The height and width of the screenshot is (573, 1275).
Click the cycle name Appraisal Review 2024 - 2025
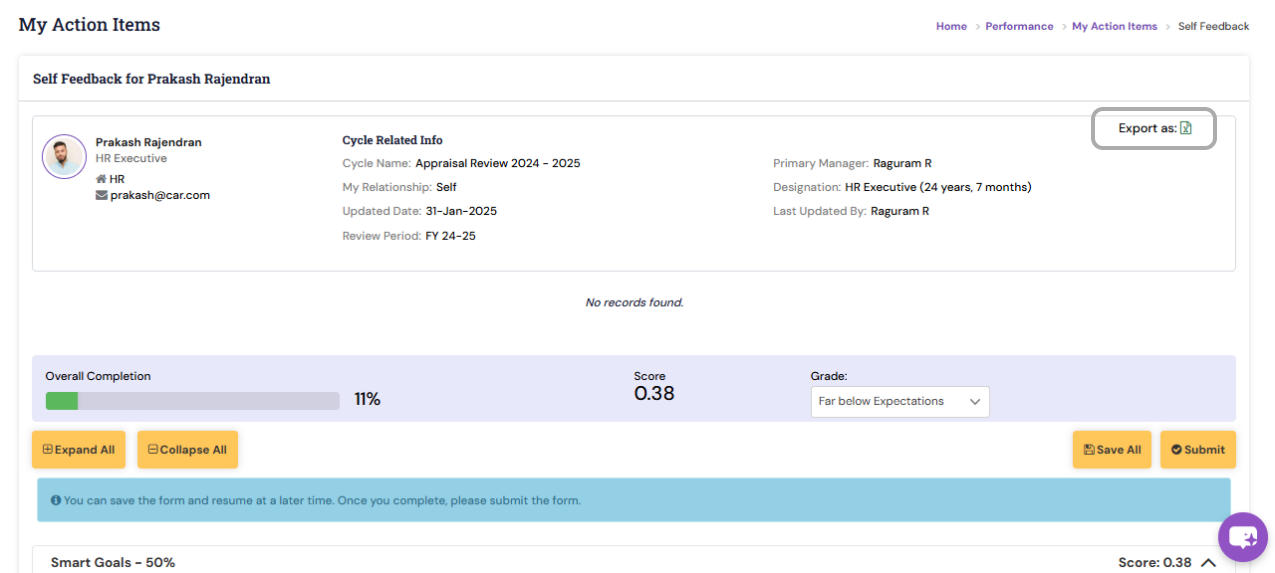click(498, 163)
